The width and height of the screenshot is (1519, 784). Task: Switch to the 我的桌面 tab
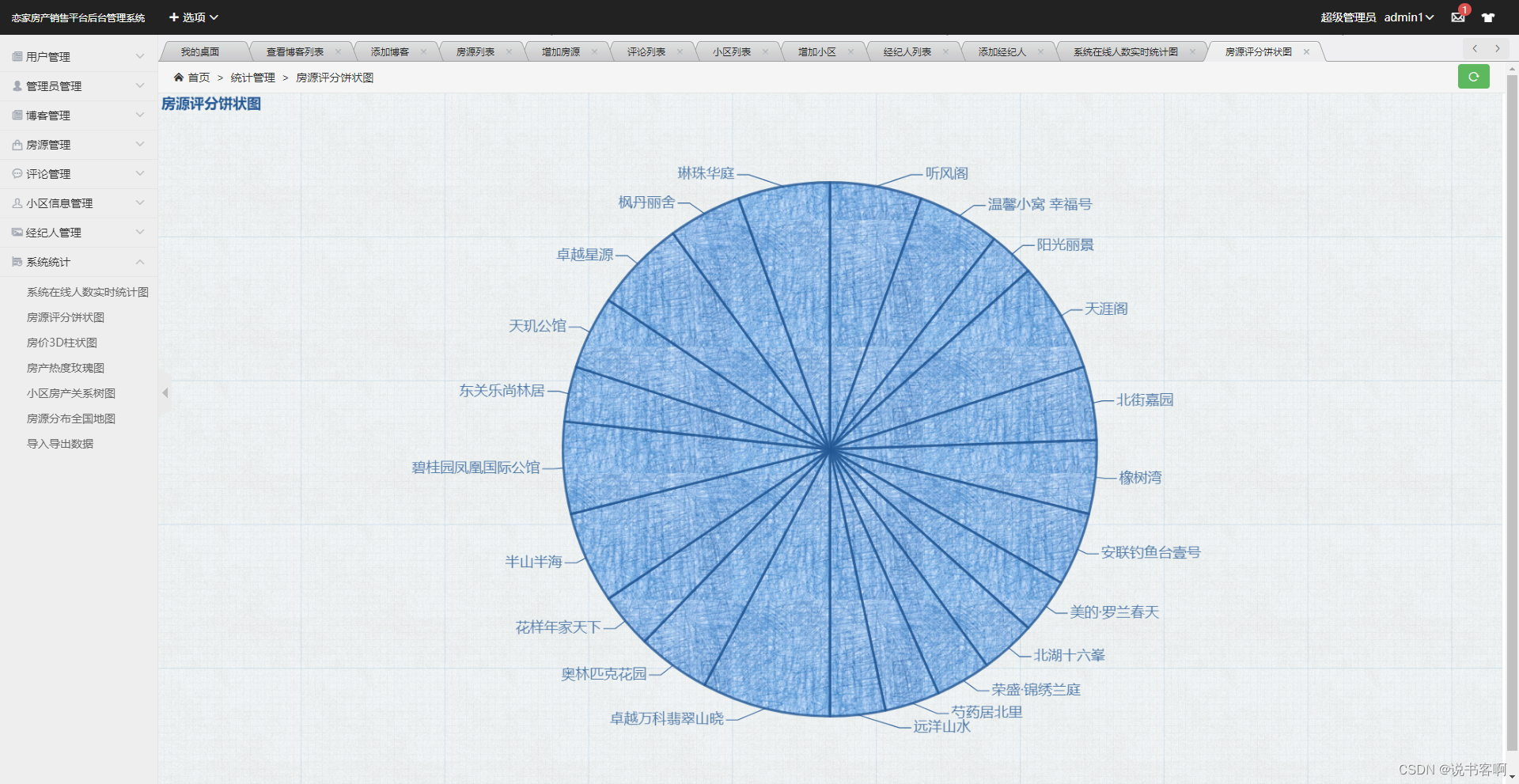pyautogui.click(x=200, y=52)
